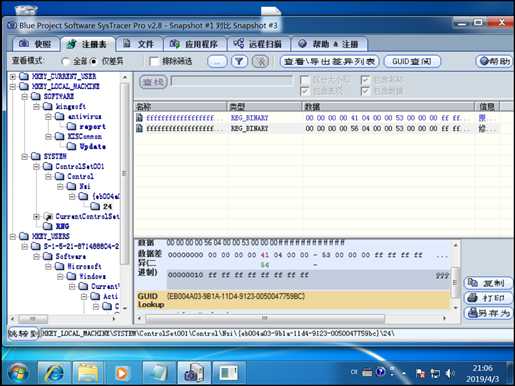The height and width of the screenshot is (386, 515).
Task: Click the 跳转到 (Jump to) button
Action: (23, 333)
